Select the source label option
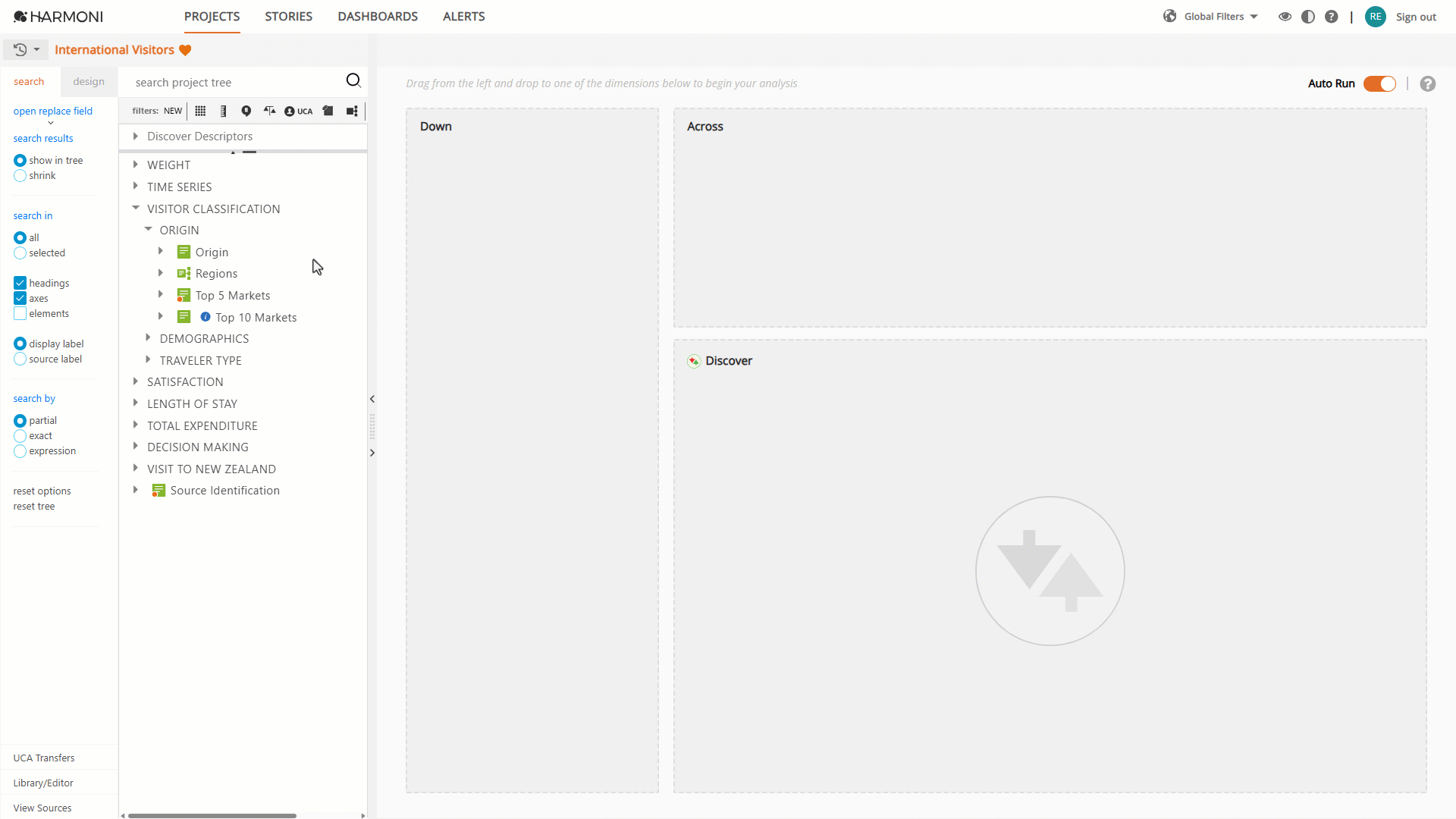The image size is (1456, 819). (20, 359)
